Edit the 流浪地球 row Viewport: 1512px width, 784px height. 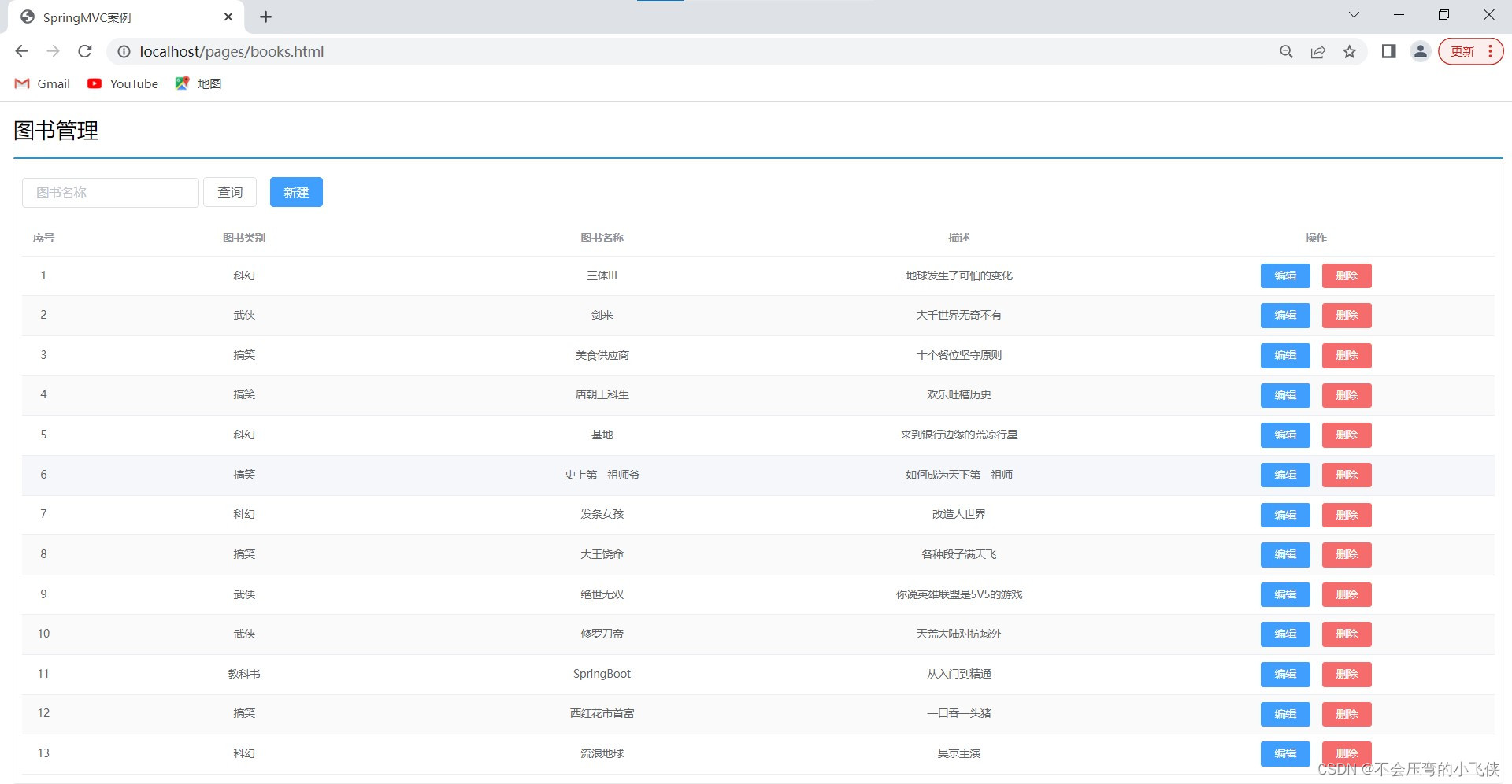1285,753
